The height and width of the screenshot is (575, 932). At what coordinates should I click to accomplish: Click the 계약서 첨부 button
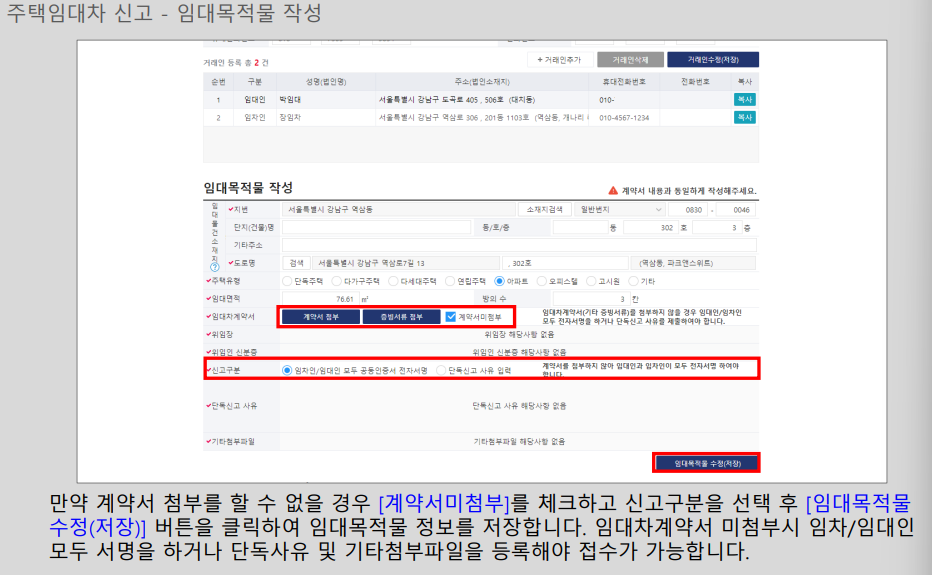pos(321,317)
